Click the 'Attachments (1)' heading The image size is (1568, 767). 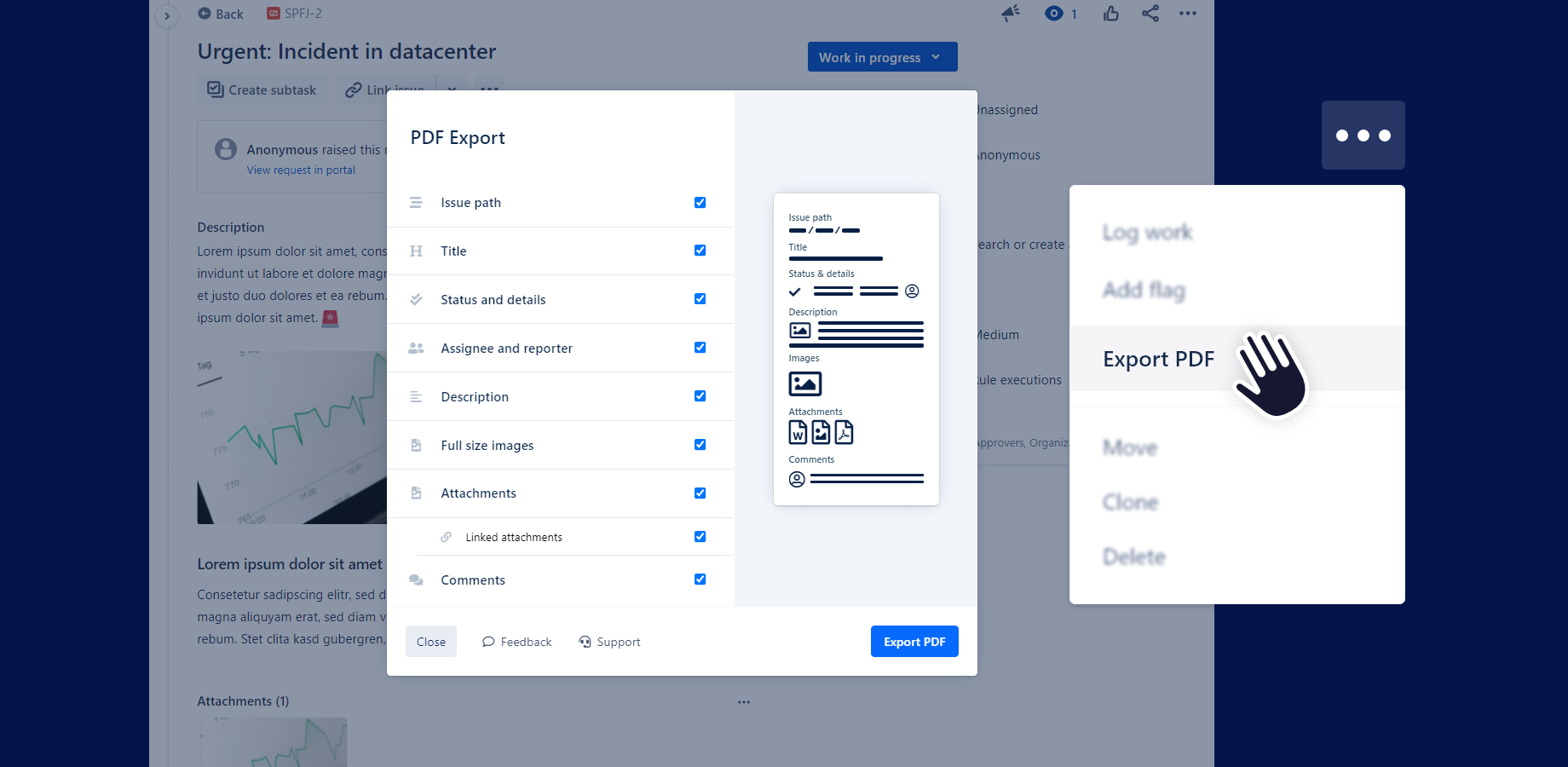[x=243, y=701]
